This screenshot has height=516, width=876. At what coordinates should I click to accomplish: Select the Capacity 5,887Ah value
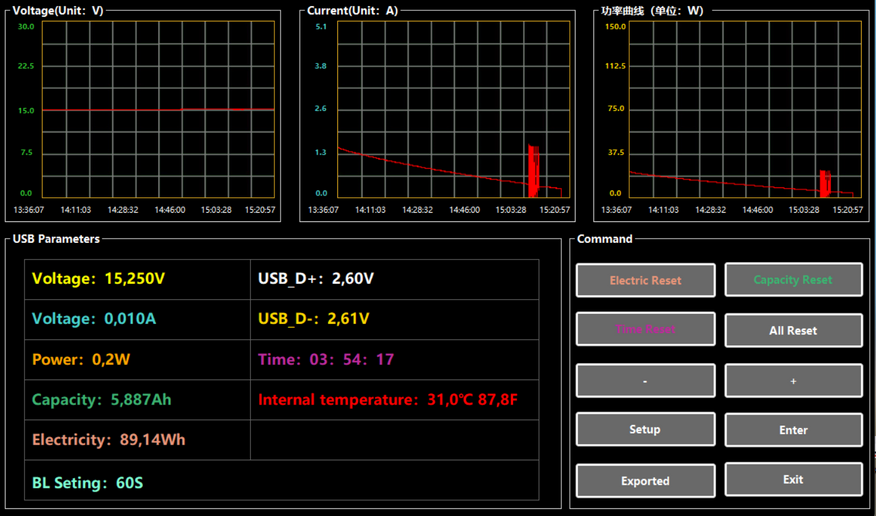pos(102,400)
